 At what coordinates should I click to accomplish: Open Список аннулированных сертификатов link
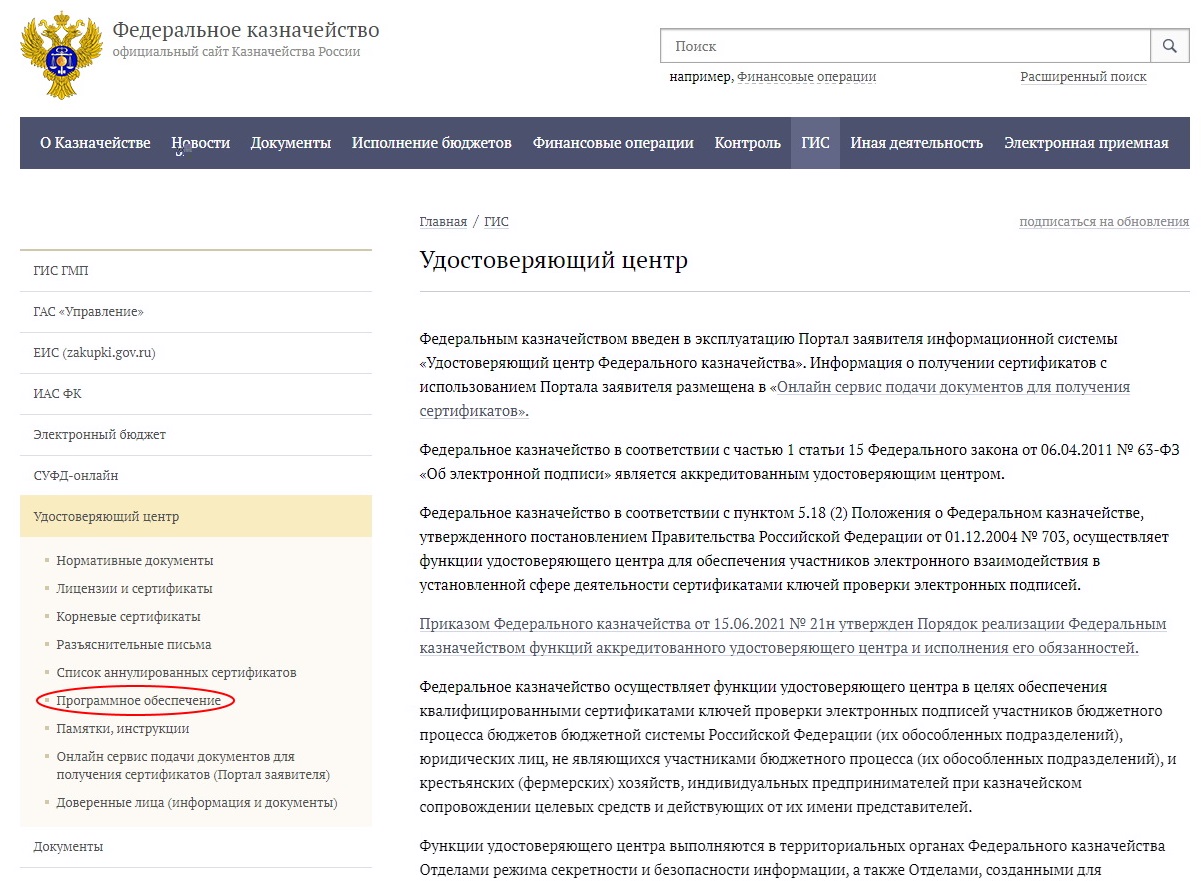176,673
